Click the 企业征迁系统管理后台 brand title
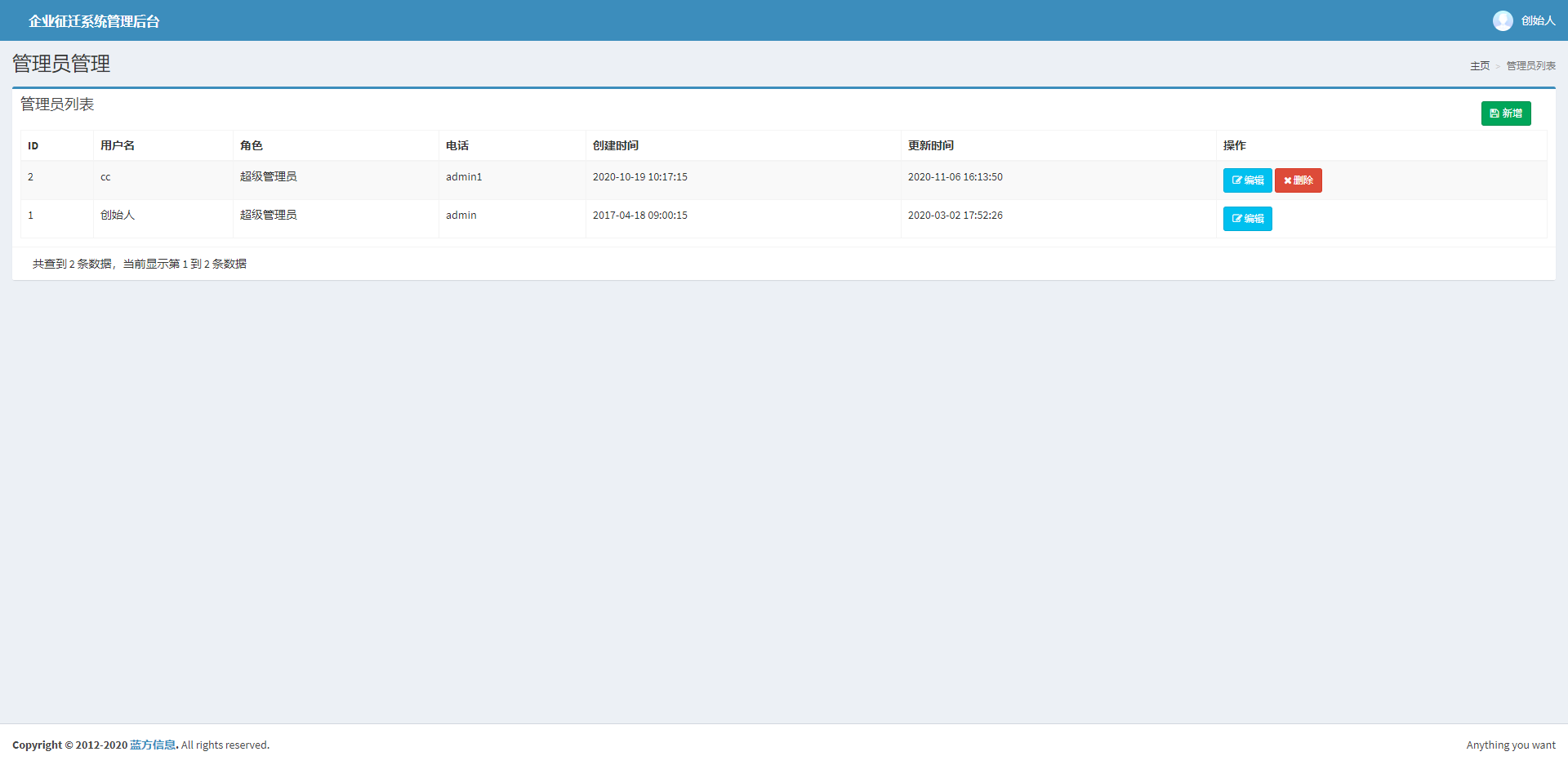Image resolution: width=1568 pixels, height=765 pixels. pos(94,21)
